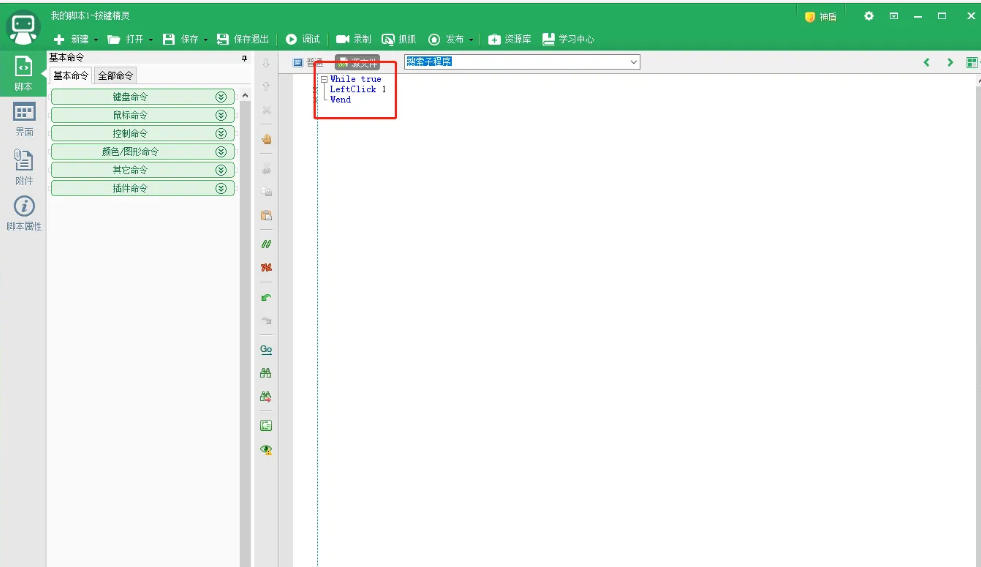The width and height of the screenshot is (981, 567).
Task: Open the 界面 interface panel in sidebar
Action: (24, 118)
